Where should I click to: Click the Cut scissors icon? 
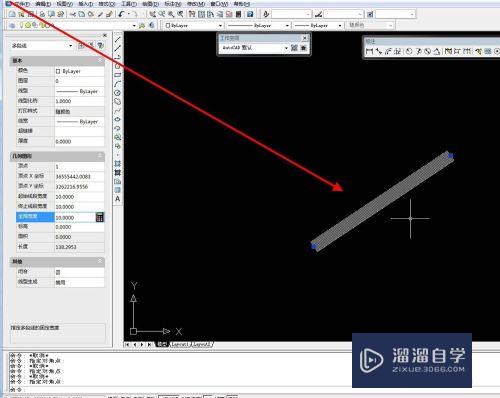(x=73, y=14)
